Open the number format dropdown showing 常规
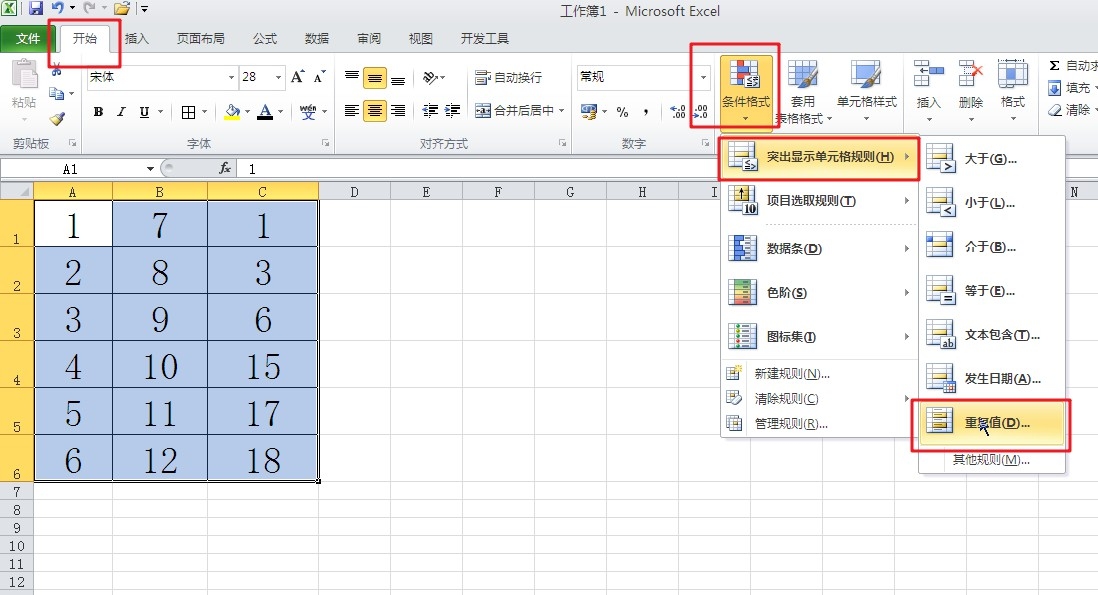This screenshot has height=595, width=1098. coord(703,78)
